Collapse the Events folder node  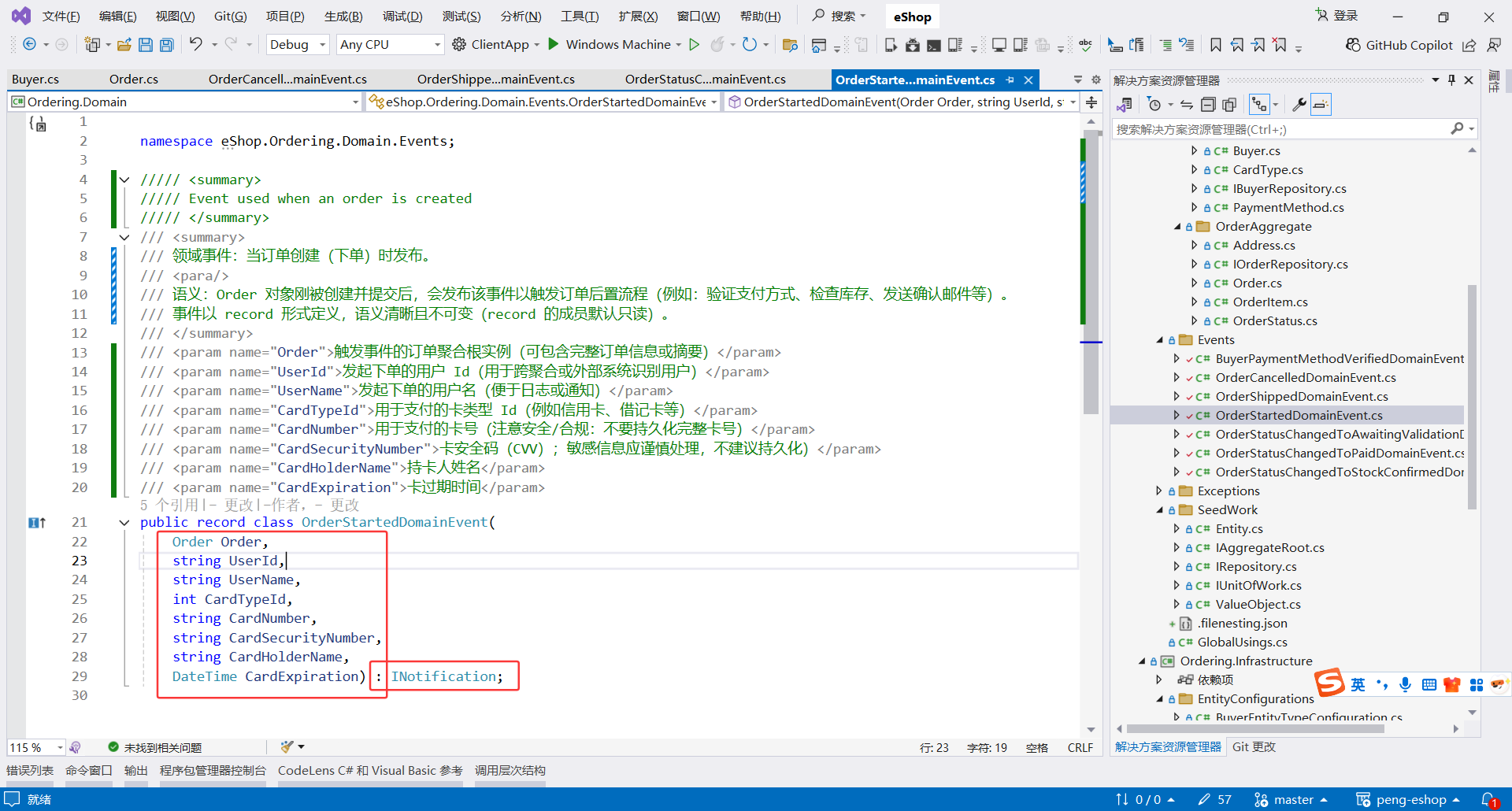click(1159, 340)
